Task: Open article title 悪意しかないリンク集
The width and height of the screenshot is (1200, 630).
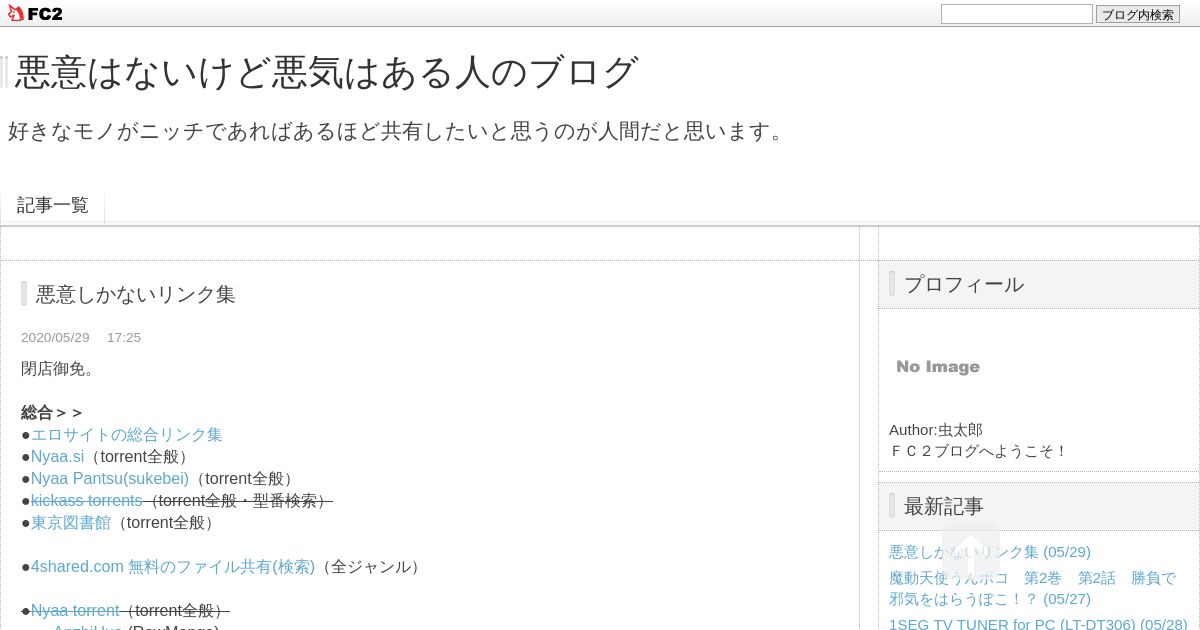Action: (x=136, y=294)
